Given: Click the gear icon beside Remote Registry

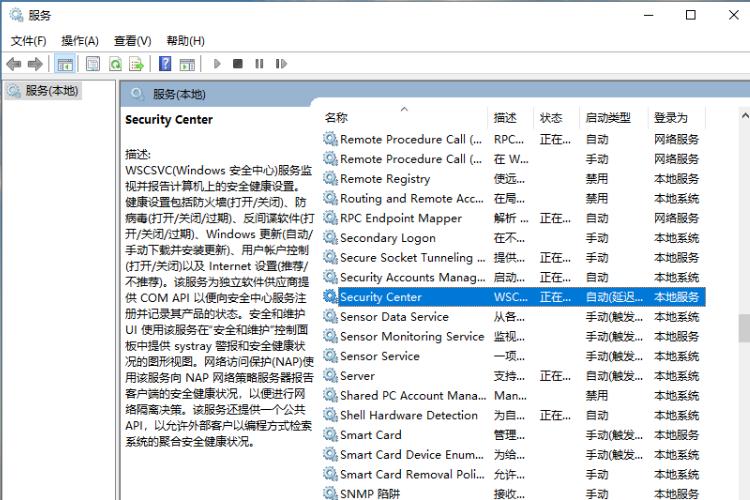Looking at the screenshot, I should pyautogui.click(x=330, y=178).
